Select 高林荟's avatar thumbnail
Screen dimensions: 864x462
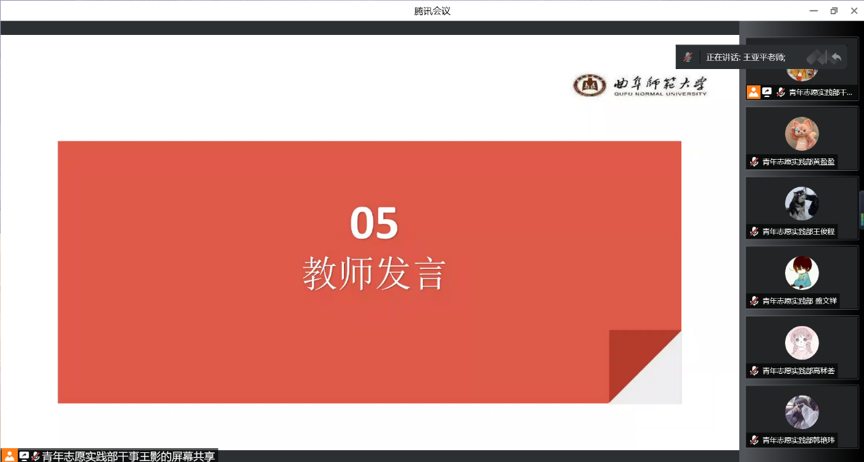coord(801,343)
